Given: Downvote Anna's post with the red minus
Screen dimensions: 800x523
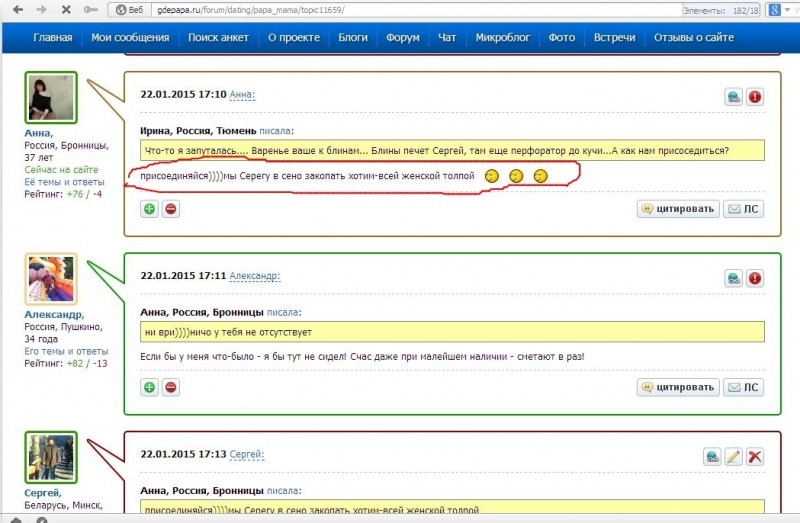Looking at the screenshot, I should 171,209.
